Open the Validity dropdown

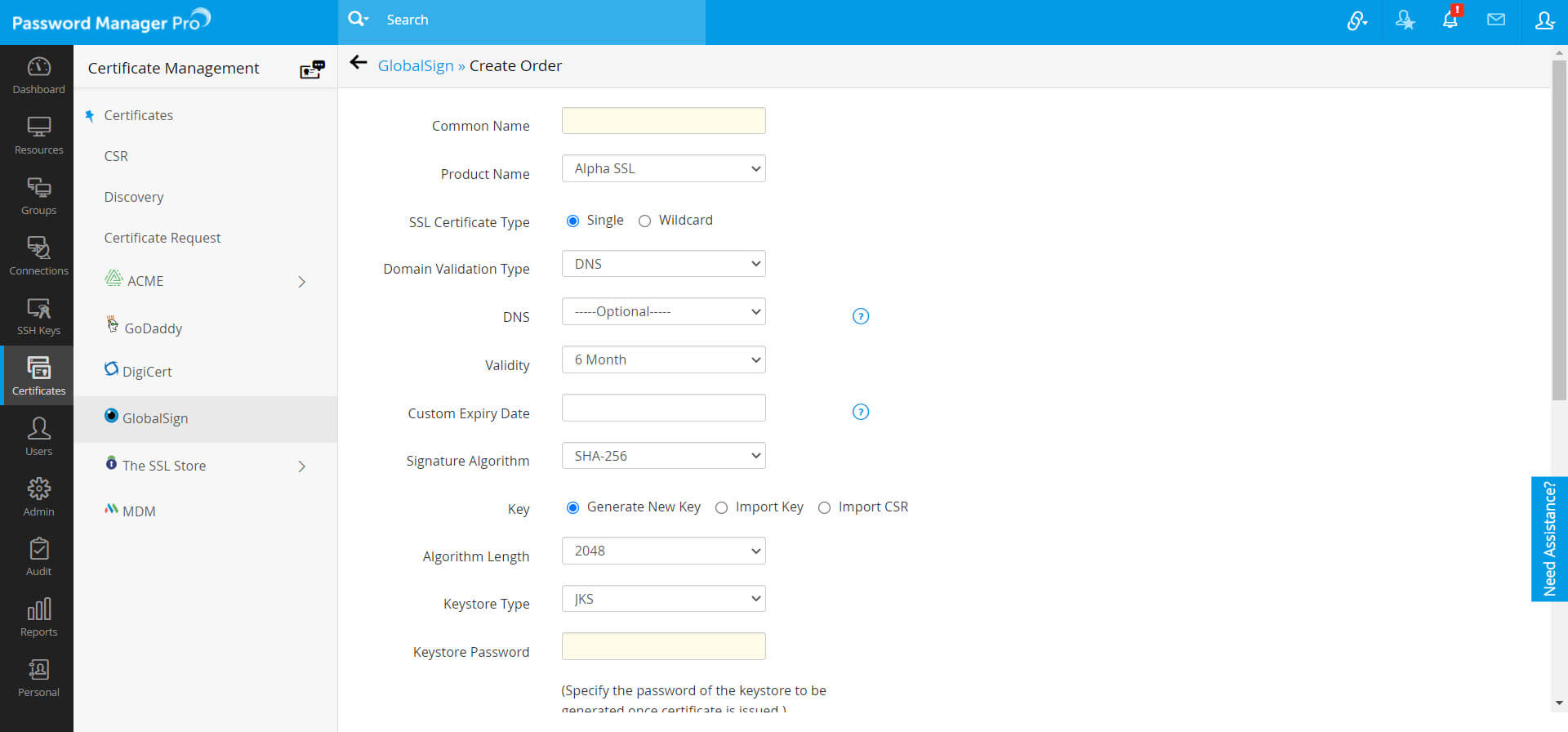pyautogui.click(x=663, y=359)
